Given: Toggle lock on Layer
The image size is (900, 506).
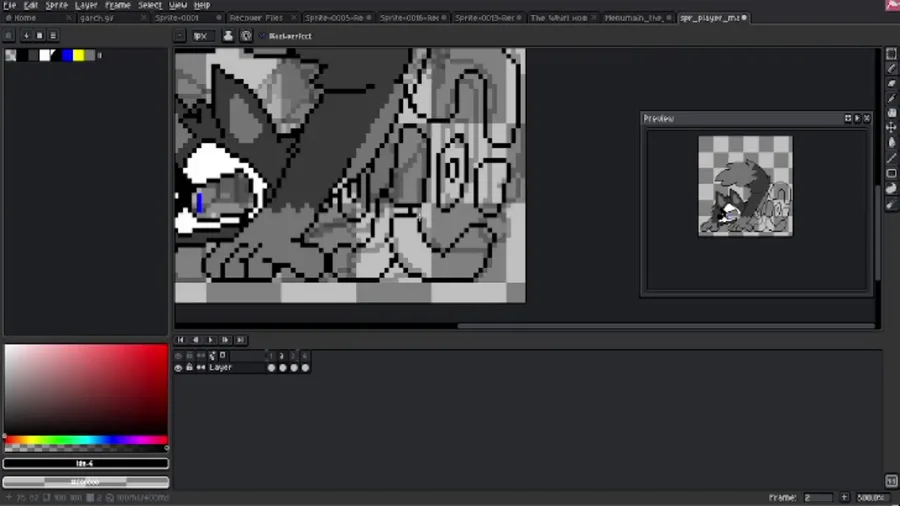Looking at the screenshot, I should point(189,368).
